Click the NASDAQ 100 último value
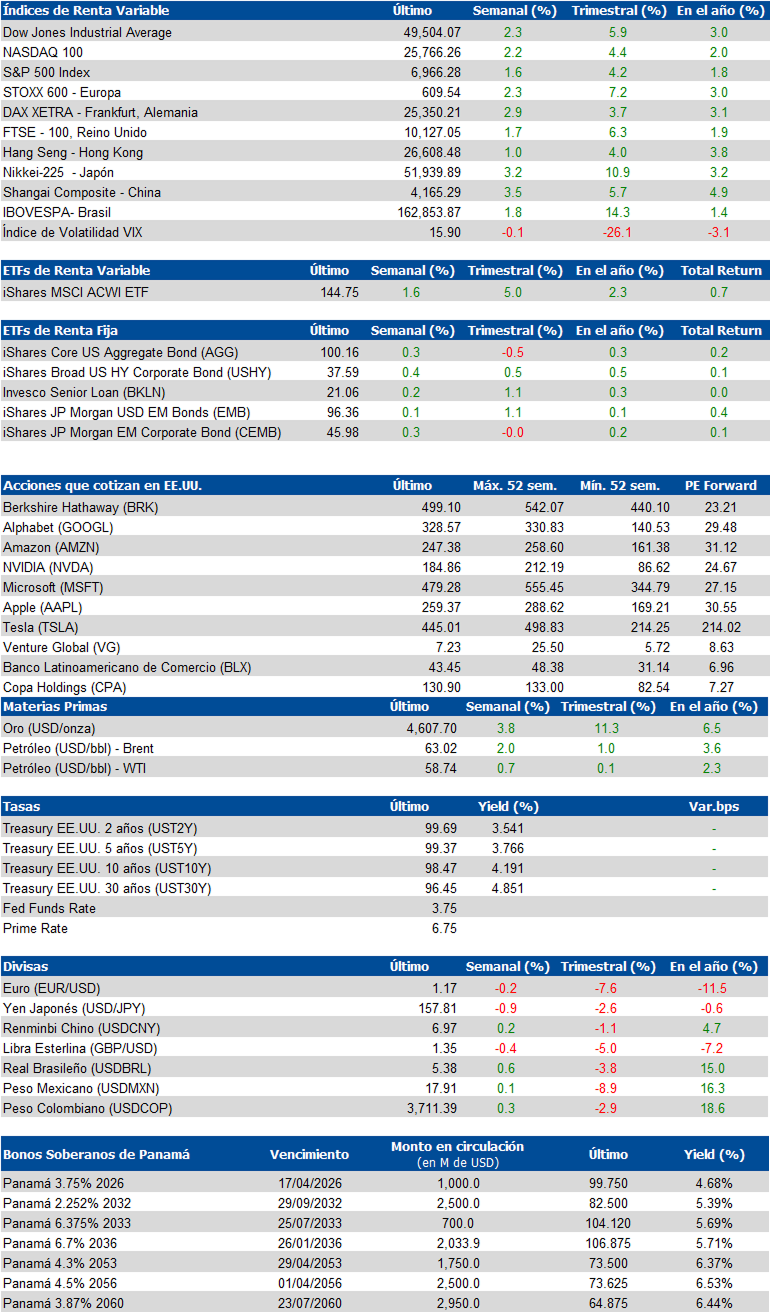The image size is (770, 1312). 429,52
